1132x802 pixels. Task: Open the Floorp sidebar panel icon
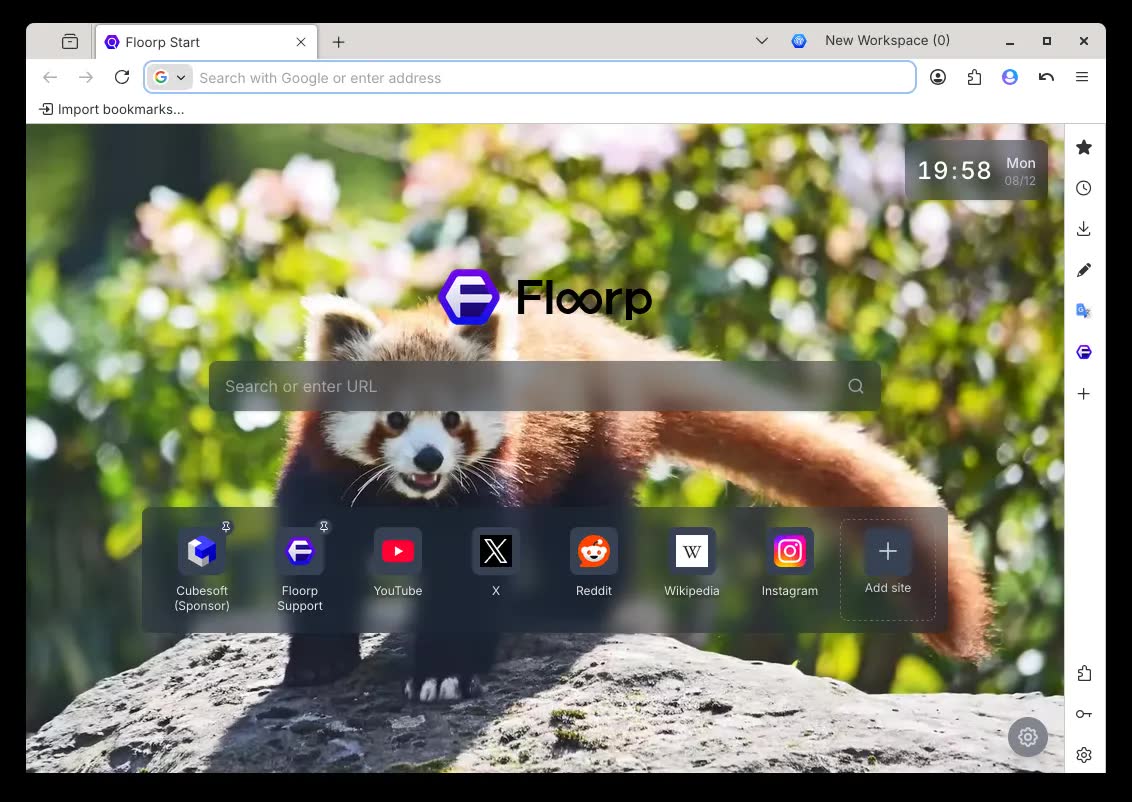[1084, 352]
